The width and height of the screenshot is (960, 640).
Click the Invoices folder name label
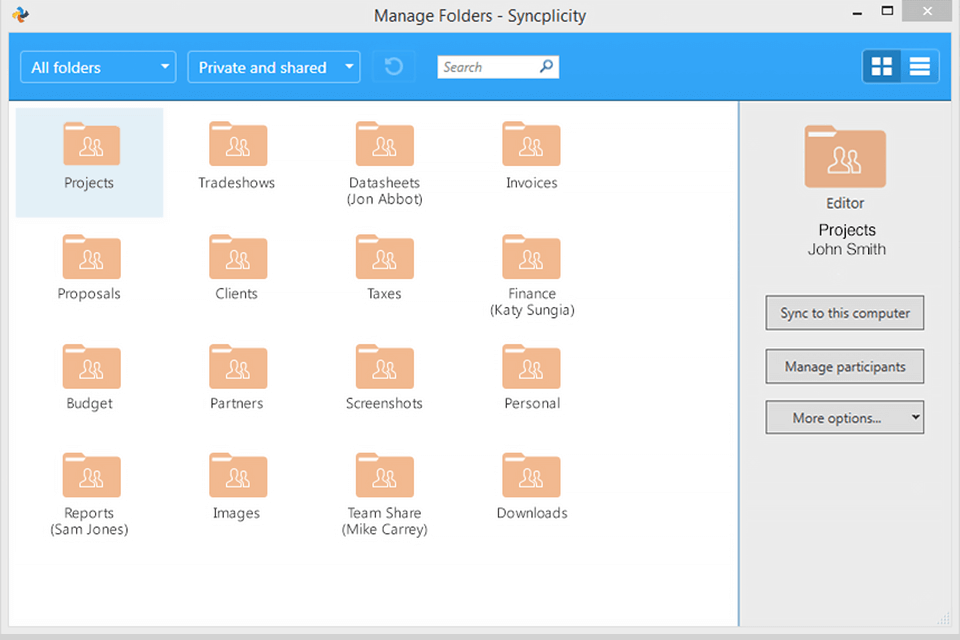(x=531, y=183)
